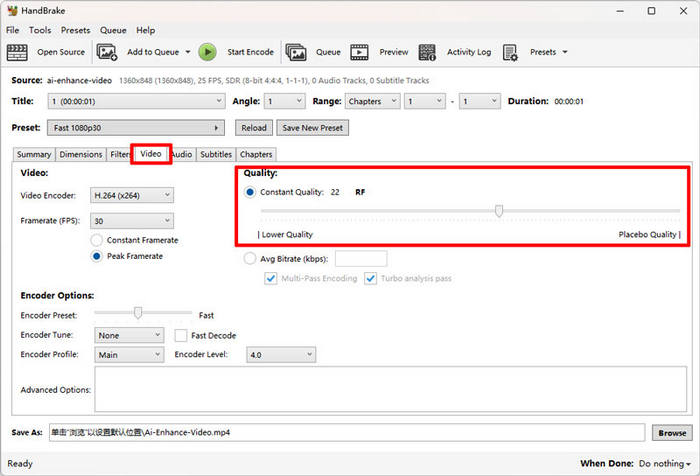The height and width of the screenshot is (476, 700).
Task: Click the Add to Queue image icon
Action: pyautogui.click(x=107, y=52)
